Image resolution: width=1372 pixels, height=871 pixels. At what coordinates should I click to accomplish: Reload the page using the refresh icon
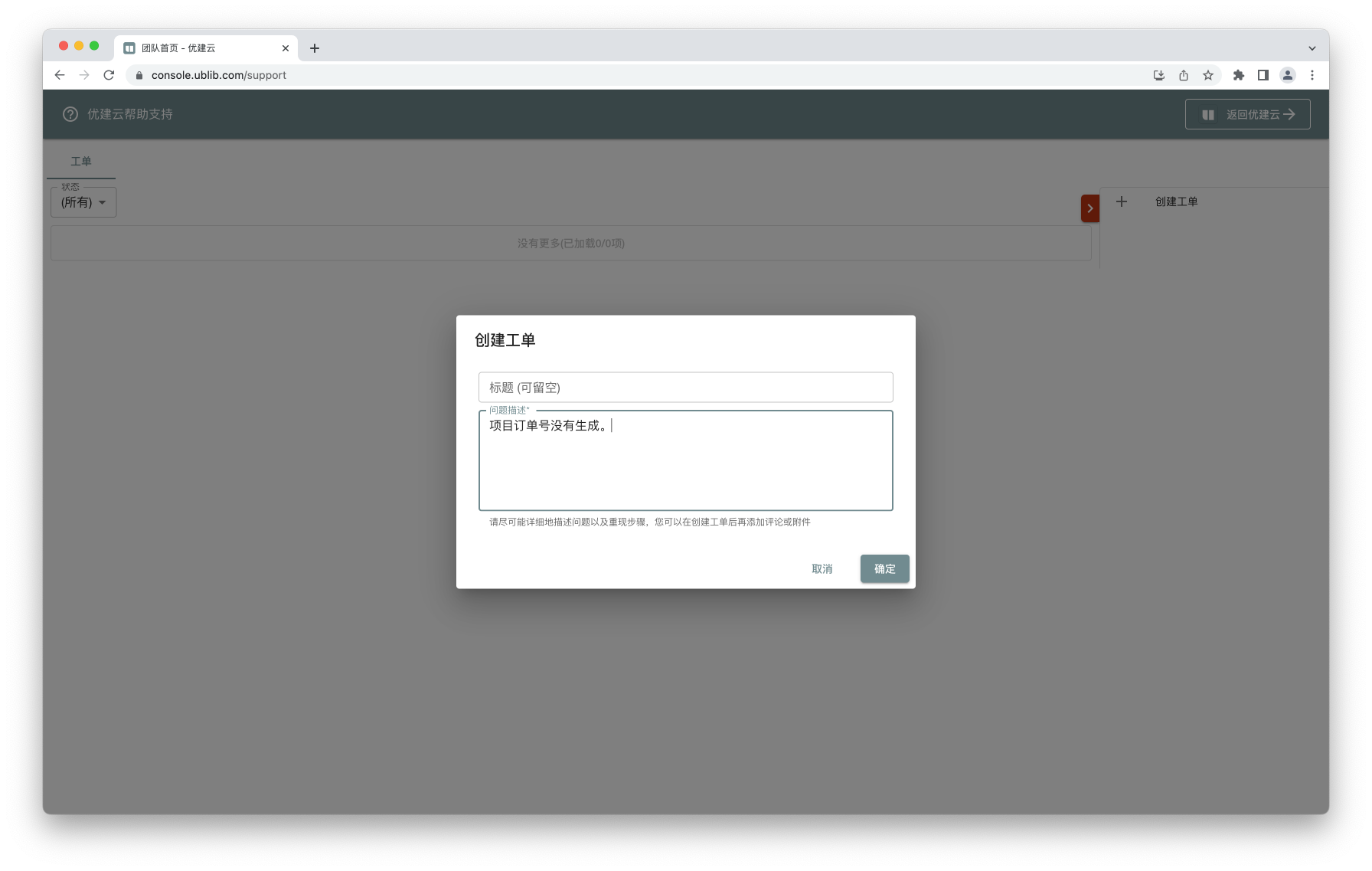[x=109, y=75]
